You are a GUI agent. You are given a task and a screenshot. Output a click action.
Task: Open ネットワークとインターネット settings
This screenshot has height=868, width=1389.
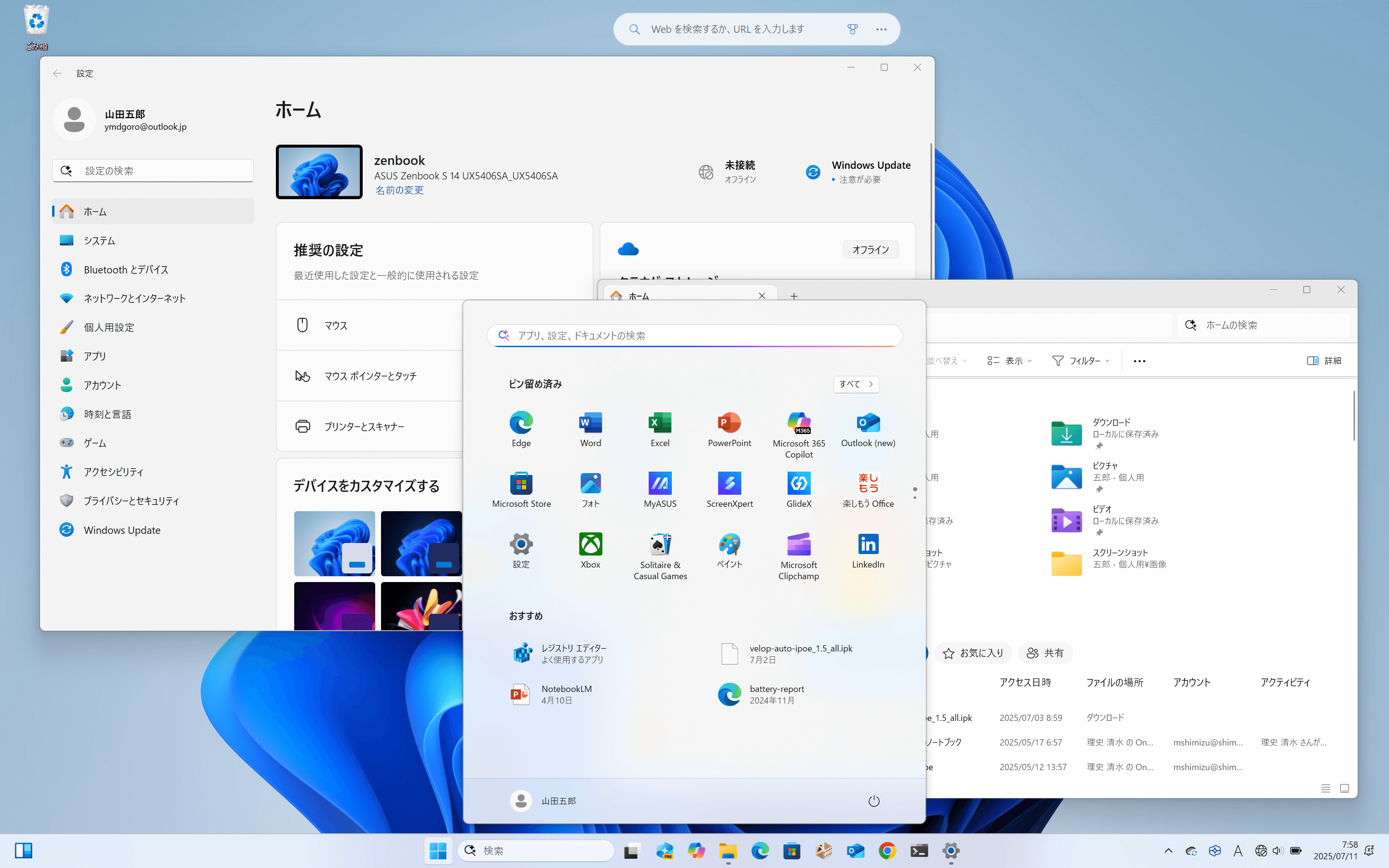tap(153, 298)
